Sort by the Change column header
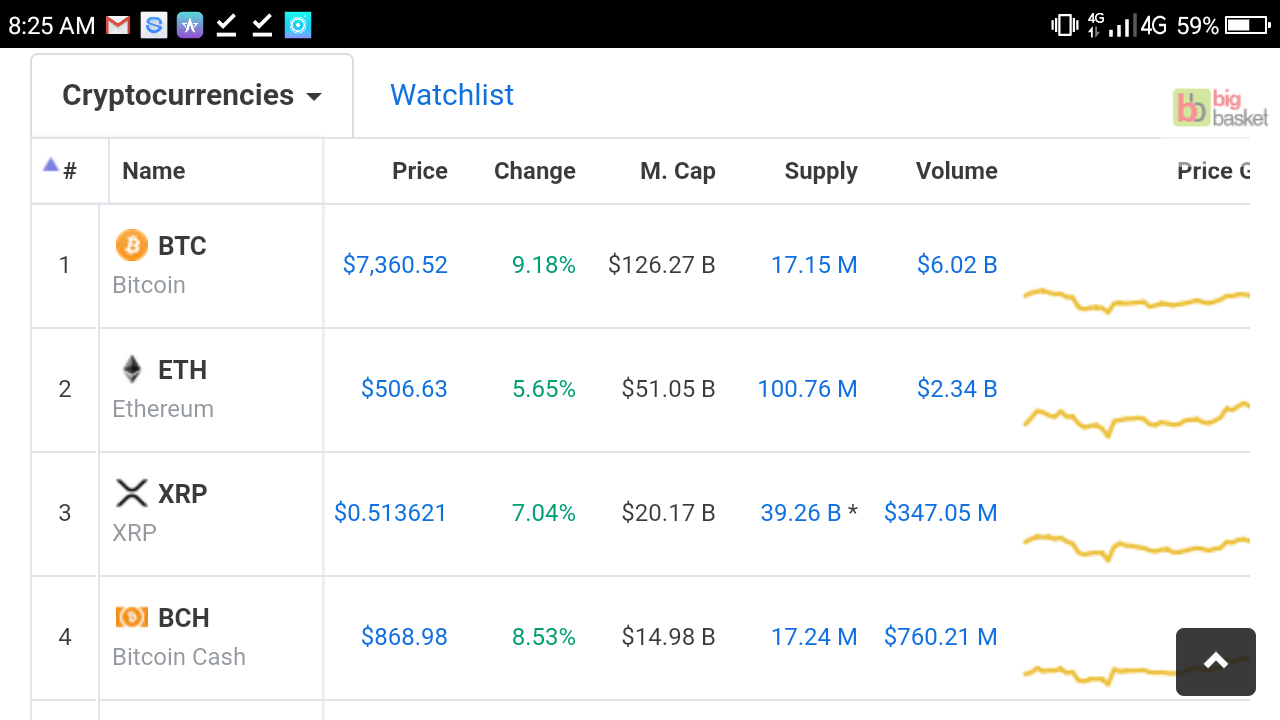The width and height of the screenshot is (1280, 720). 535,171
